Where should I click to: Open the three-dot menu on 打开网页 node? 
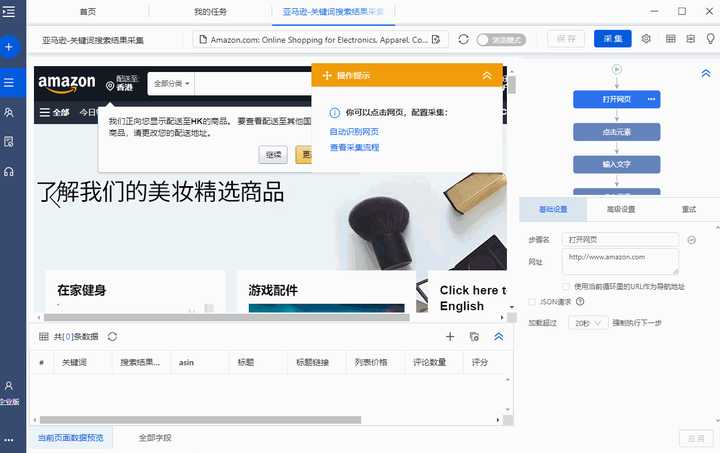[x=651, y=99]
